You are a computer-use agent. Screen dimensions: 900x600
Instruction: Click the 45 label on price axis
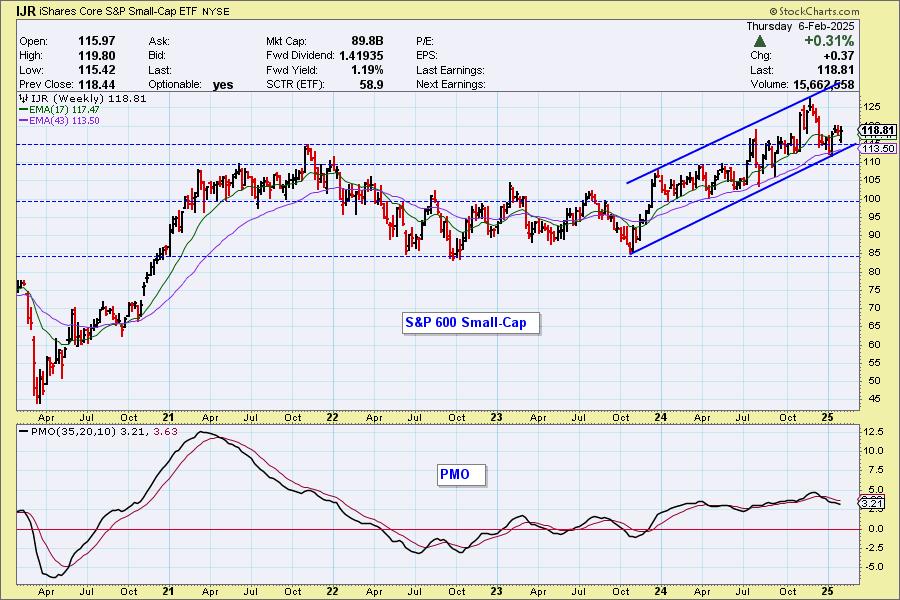(x=875, y=399)
